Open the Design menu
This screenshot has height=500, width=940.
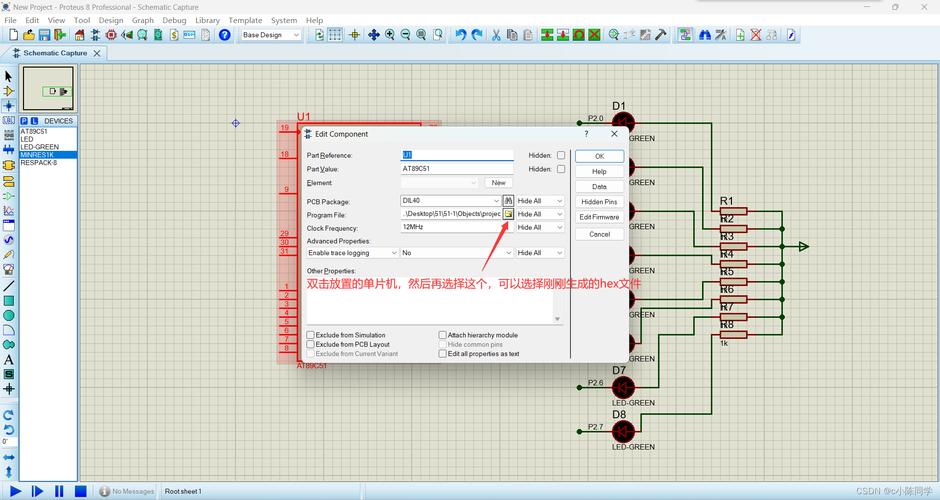[x=111, y=20]
